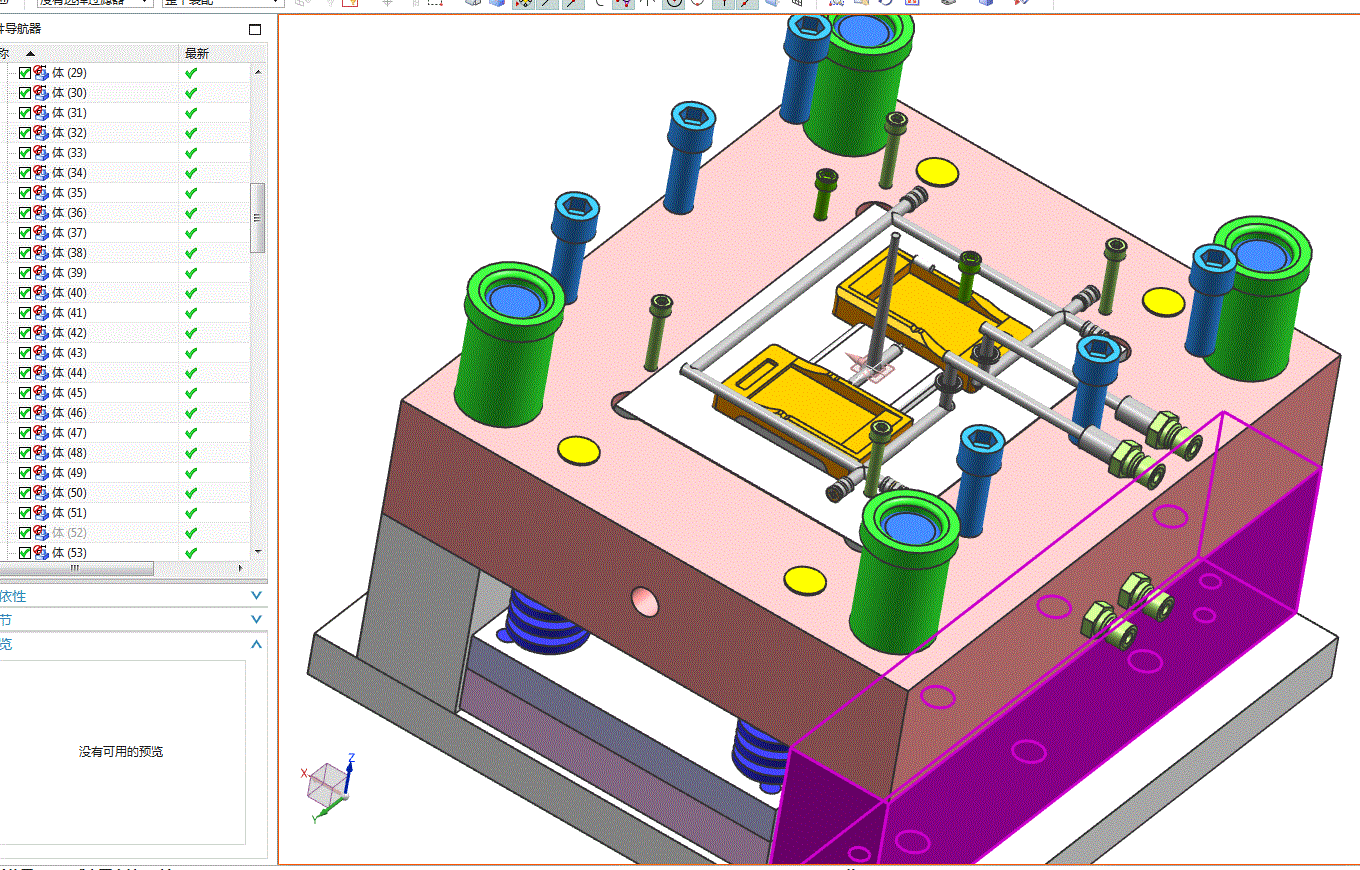Hide body 体 (38) via its checkbox
1360x870 pixels.
(x=25, y=253)
